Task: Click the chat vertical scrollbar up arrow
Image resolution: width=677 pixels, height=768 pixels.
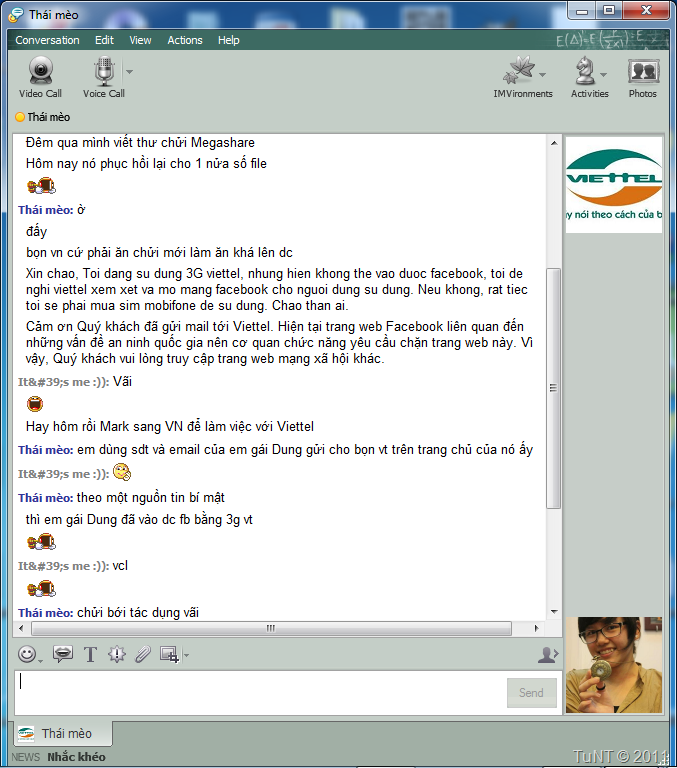Action: coord(554,143)
